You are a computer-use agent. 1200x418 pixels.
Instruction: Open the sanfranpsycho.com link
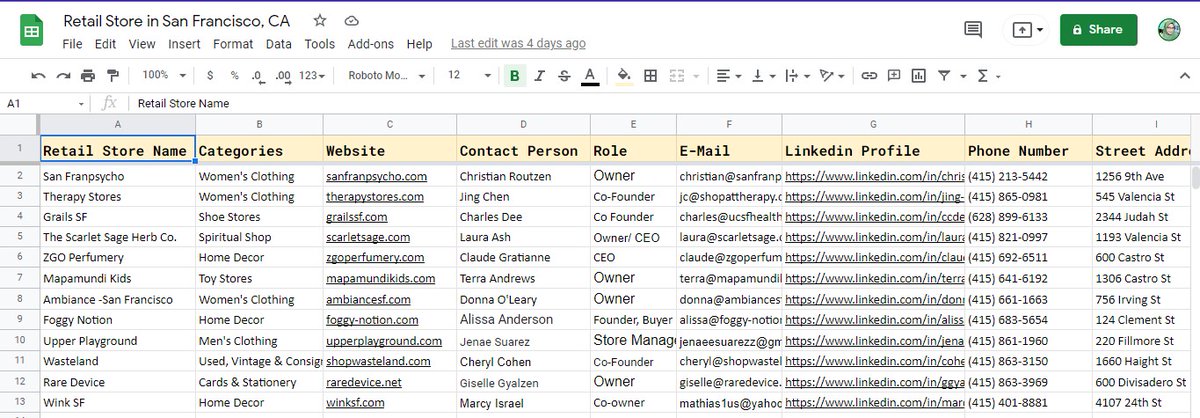[x=377, y=176]
